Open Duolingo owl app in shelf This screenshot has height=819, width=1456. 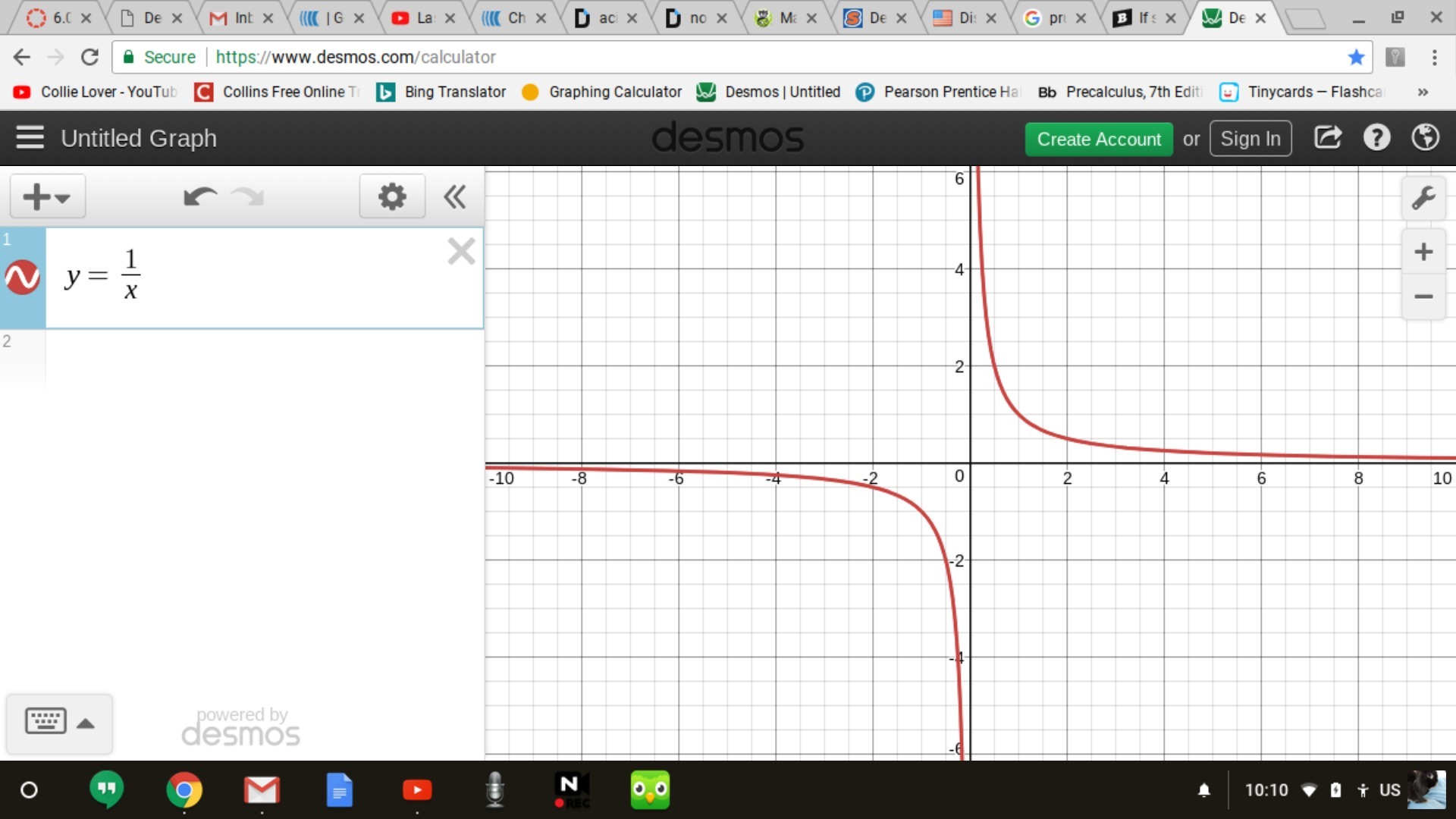tap(650, 790)
